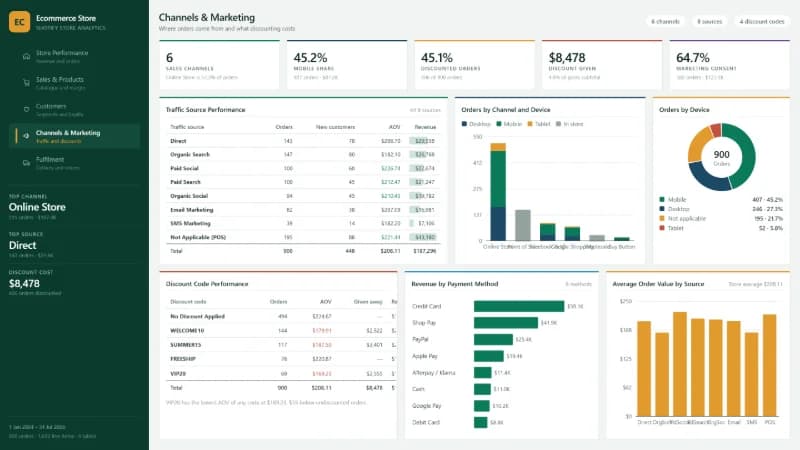Screen dimensions: 800x450
Task: Click the Tablet legend swatch in bar chart
Action: 530,124
